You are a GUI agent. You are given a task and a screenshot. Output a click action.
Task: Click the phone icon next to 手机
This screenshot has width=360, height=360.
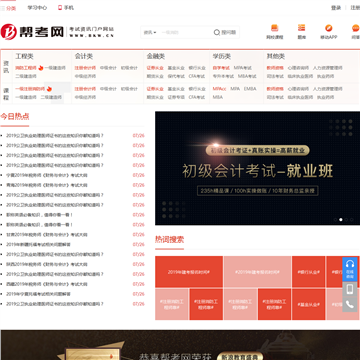click(60, 8)
